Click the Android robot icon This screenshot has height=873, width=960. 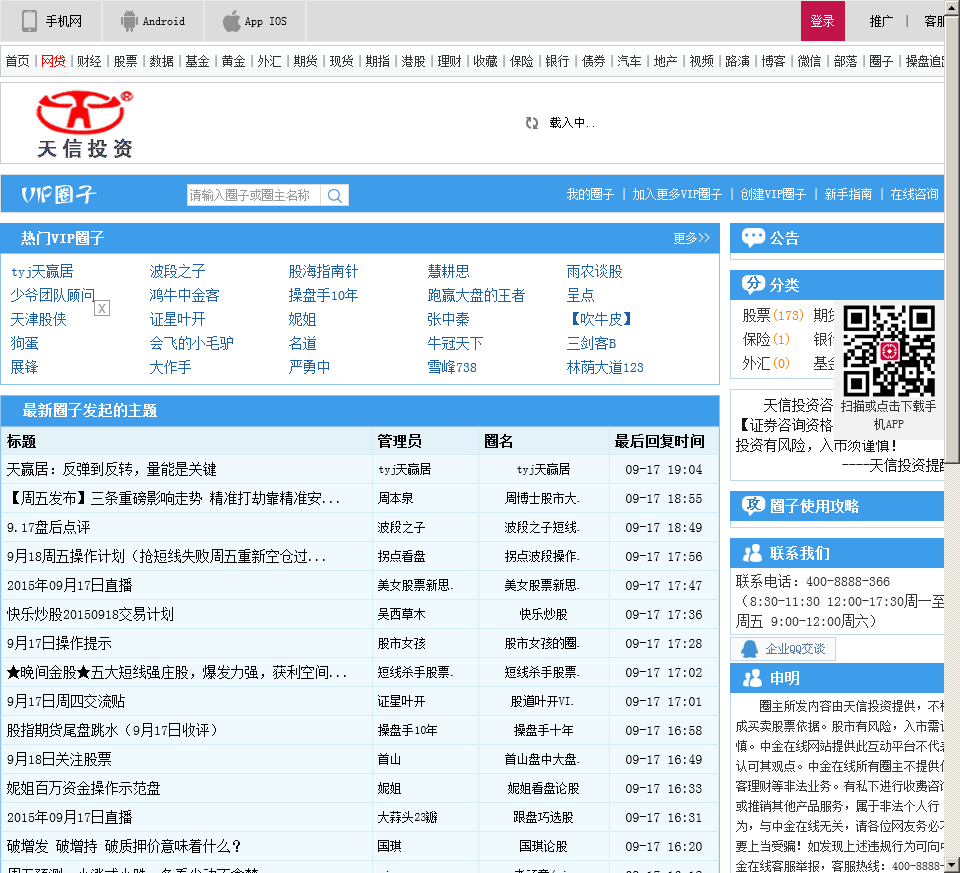(128, 21)
